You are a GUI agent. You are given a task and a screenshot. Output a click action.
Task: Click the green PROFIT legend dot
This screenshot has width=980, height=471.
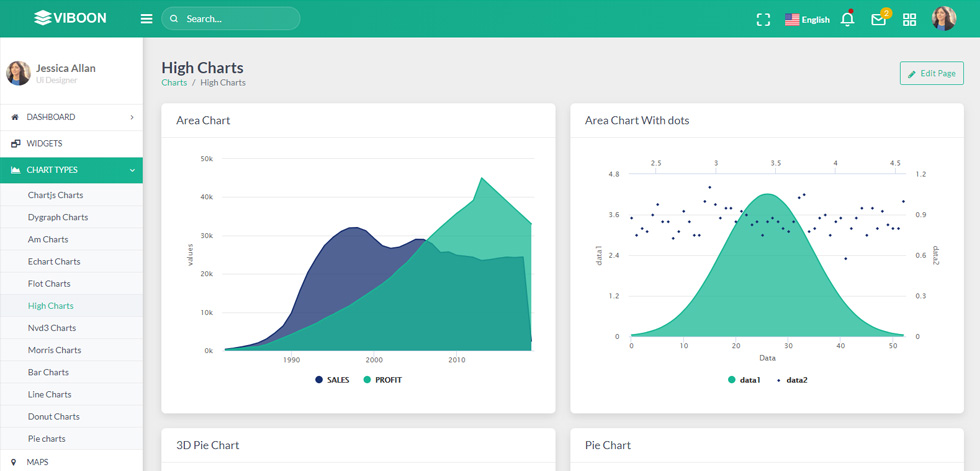367,380
